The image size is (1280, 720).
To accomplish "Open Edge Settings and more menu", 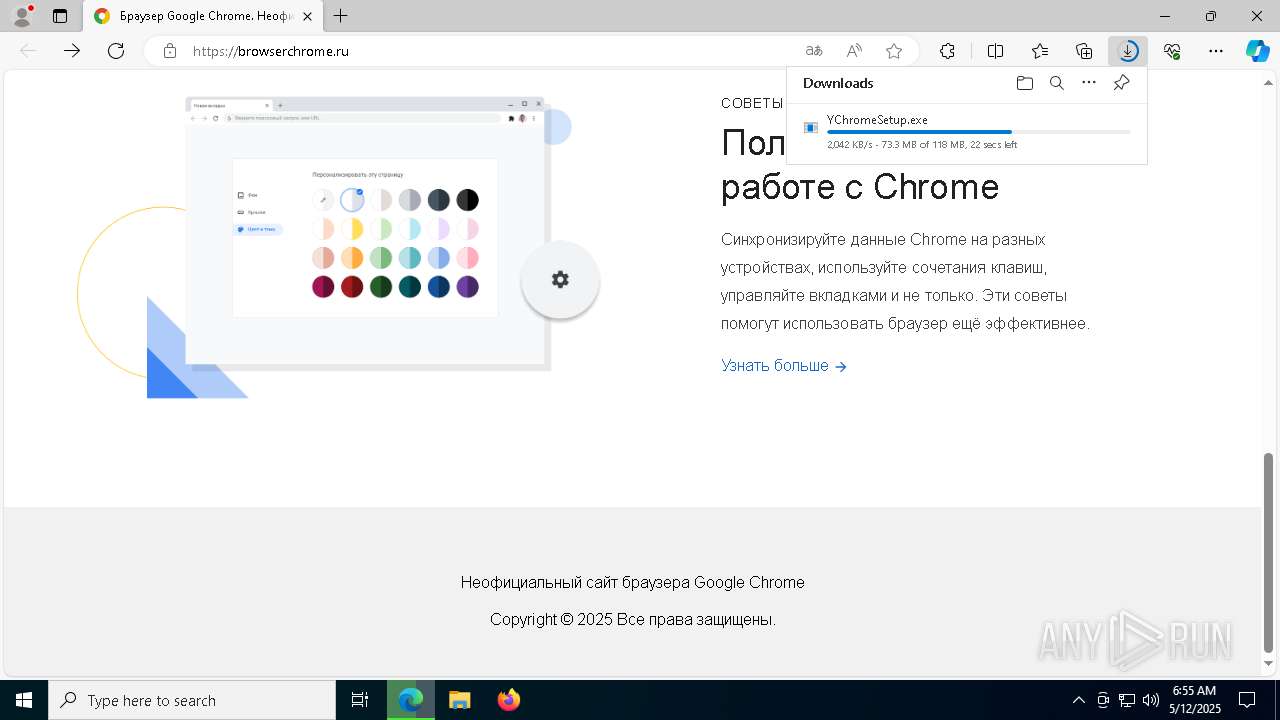I will tap(1216, 51).
